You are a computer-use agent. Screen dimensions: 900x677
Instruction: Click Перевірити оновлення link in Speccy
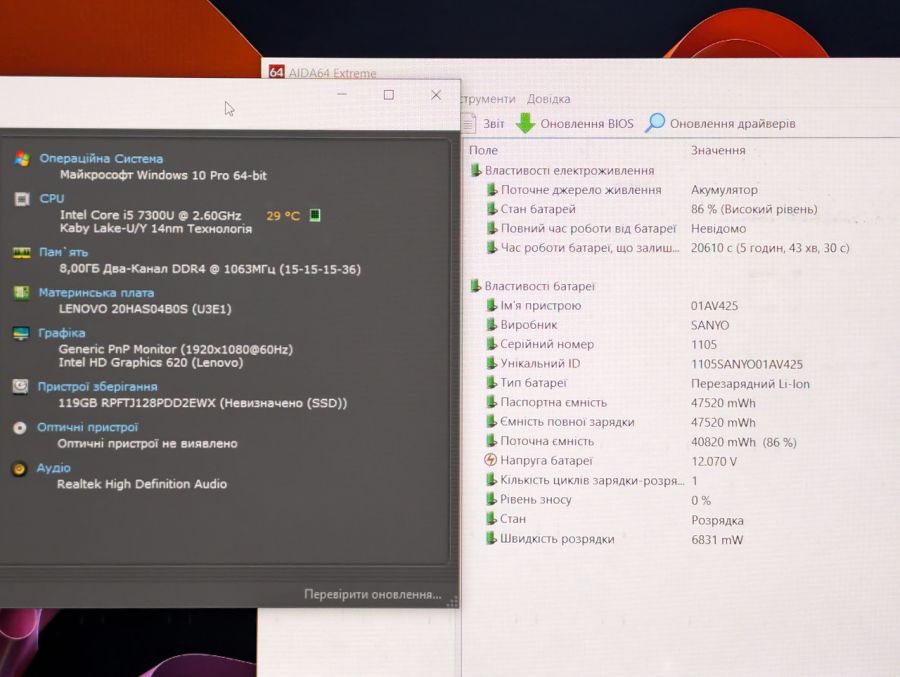pos(373,594)
